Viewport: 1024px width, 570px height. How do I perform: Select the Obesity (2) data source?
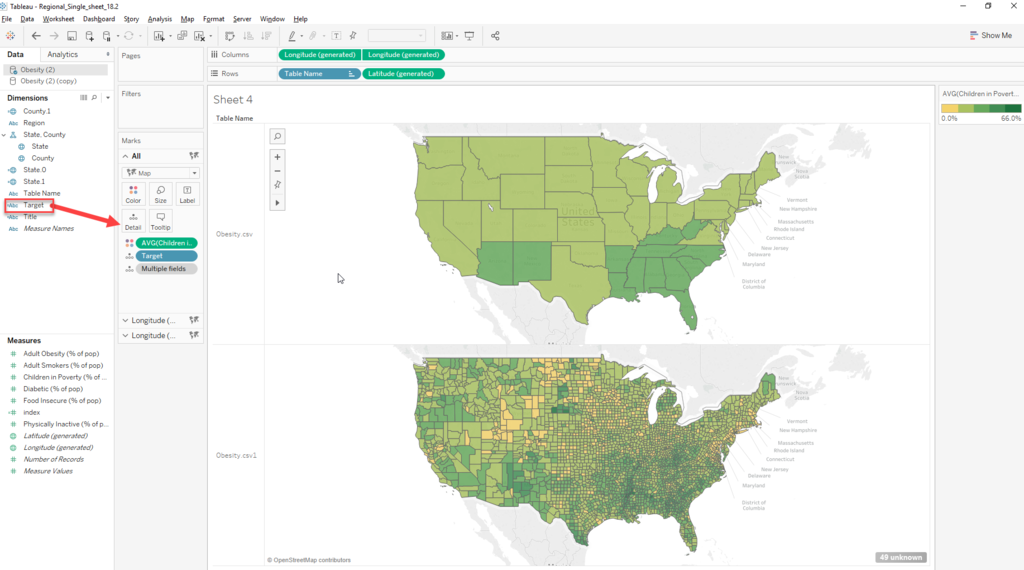[x=56, y=69]
